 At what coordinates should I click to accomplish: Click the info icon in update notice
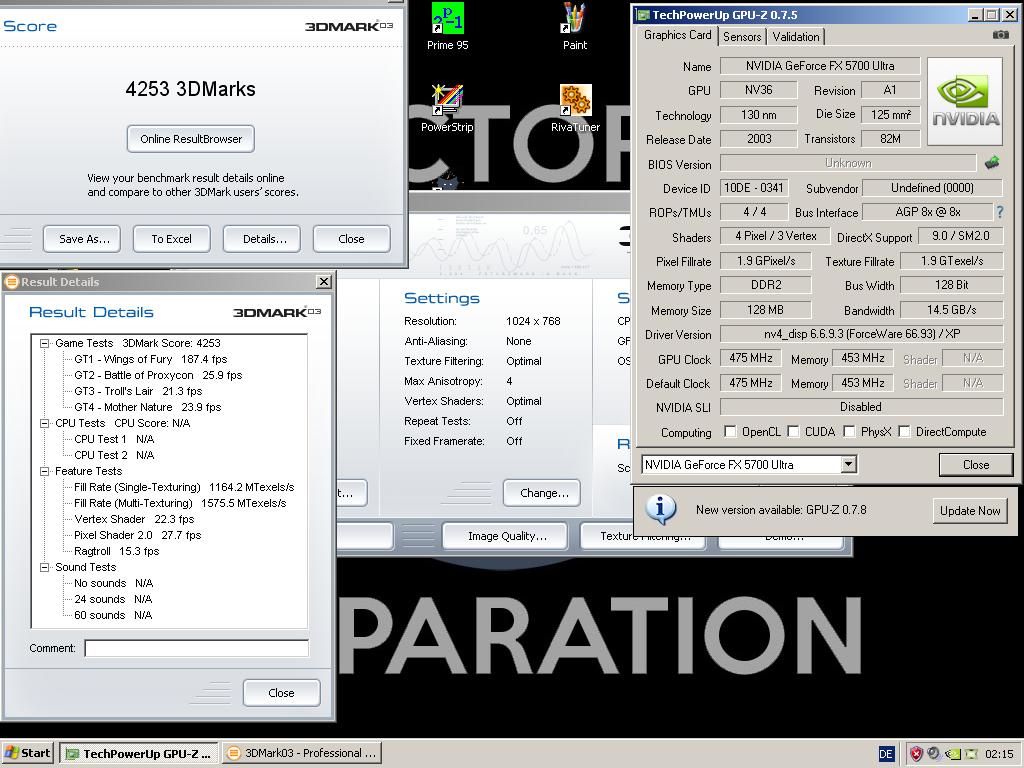[661, 509]
